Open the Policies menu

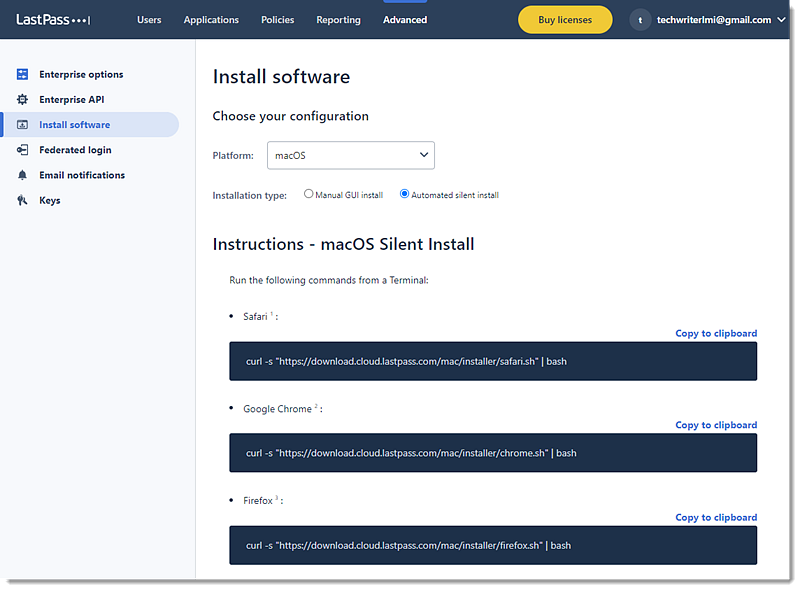277,20
